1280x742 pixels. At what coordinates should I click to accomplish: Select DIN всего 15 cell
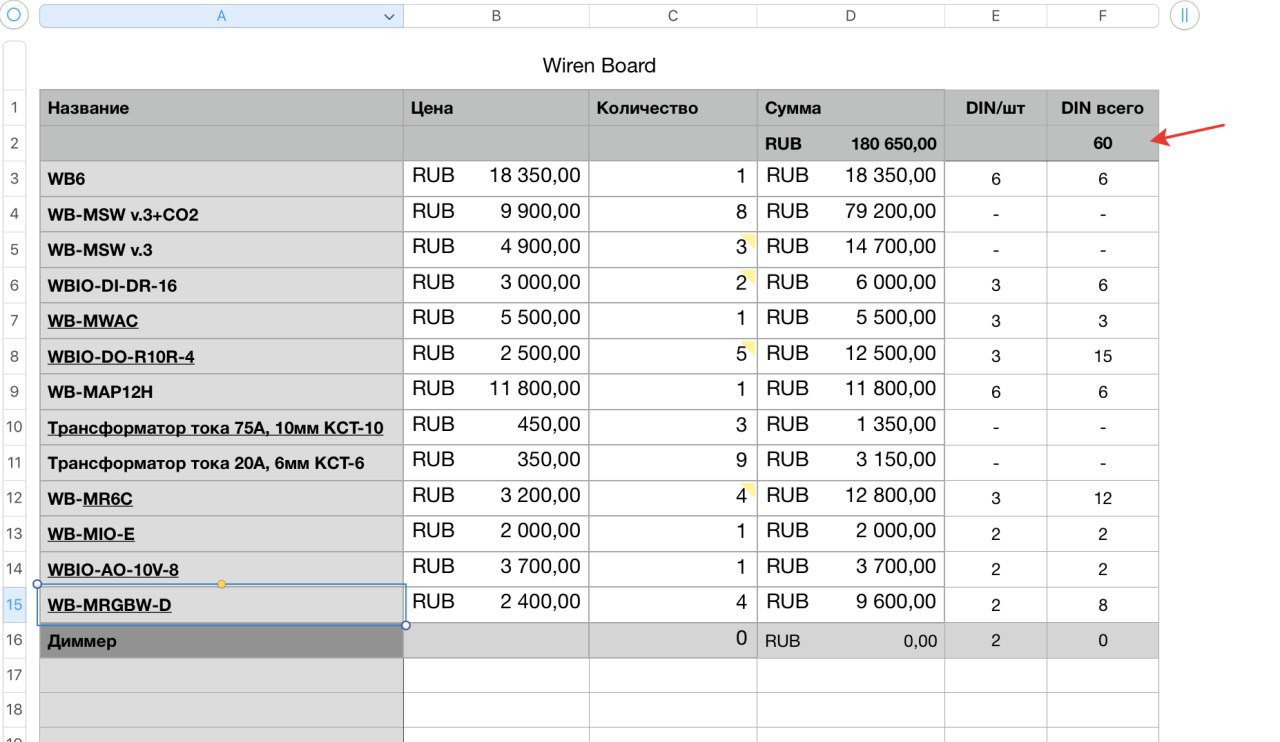coord(1102,356)
